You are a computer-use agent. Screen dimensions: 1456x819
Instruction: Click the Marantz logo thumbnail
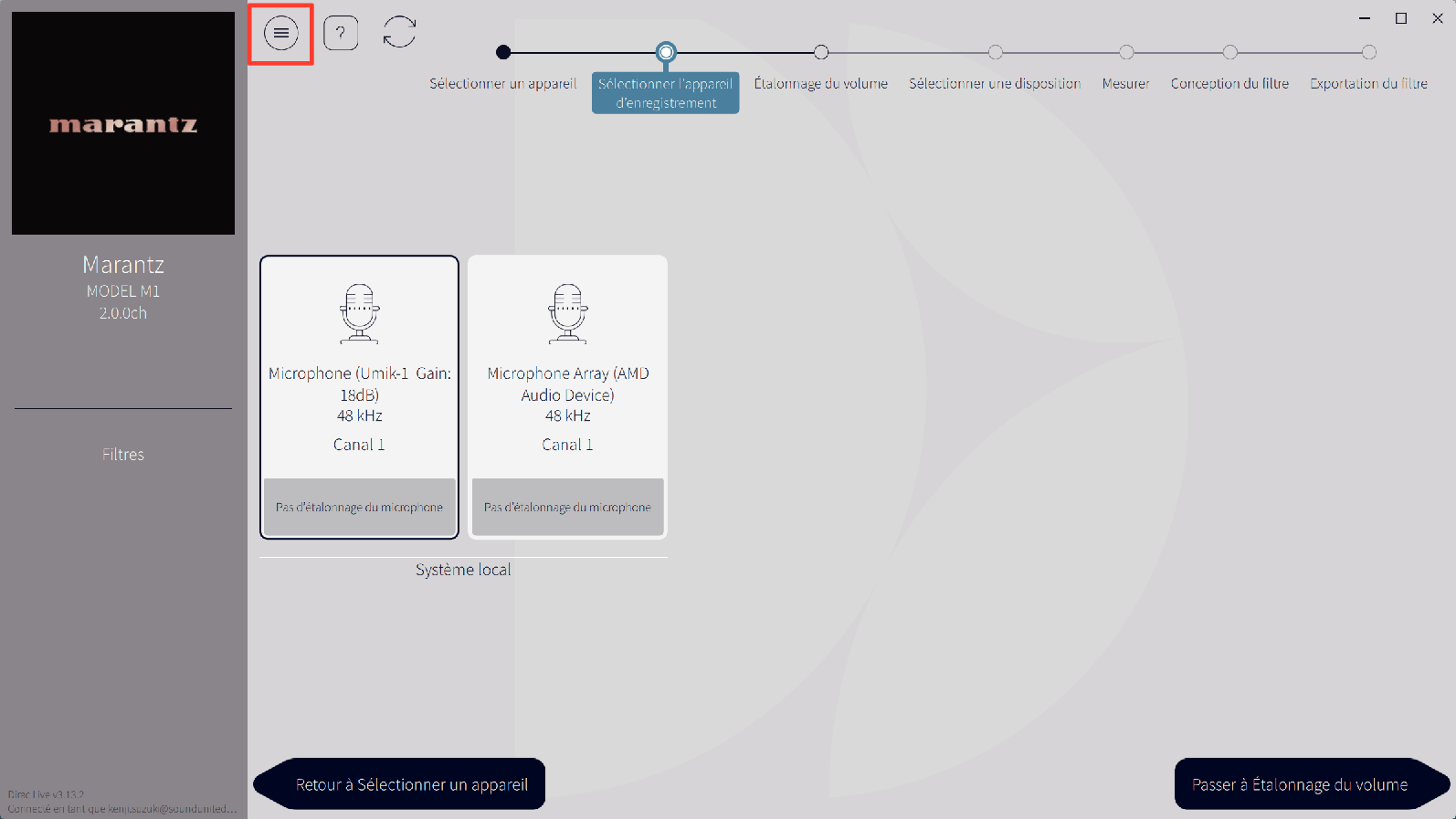pos(123,123)
